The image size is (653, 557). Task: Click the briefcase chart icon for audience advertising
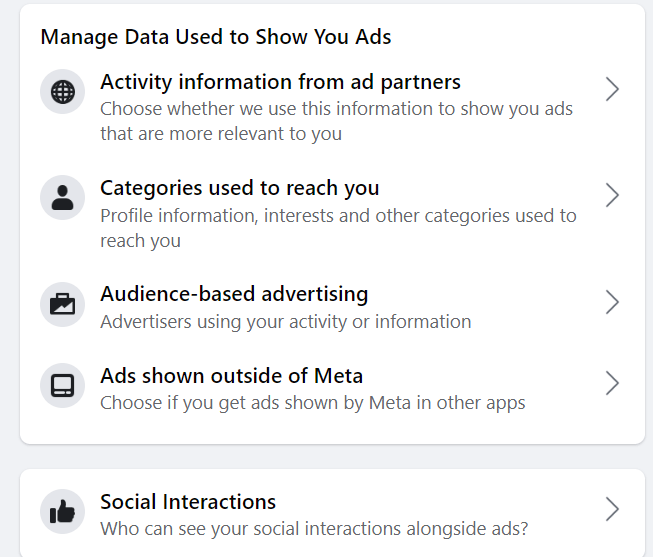point(62,304)
